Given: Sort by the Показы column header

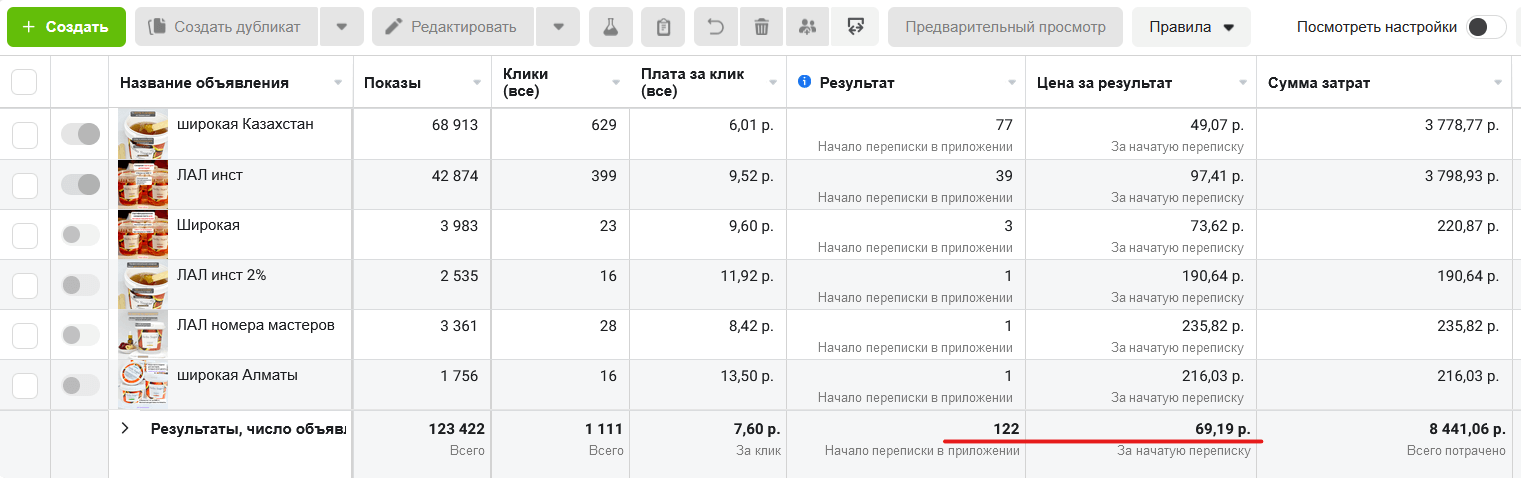Looking at the screenshot, I should [392, 83].
